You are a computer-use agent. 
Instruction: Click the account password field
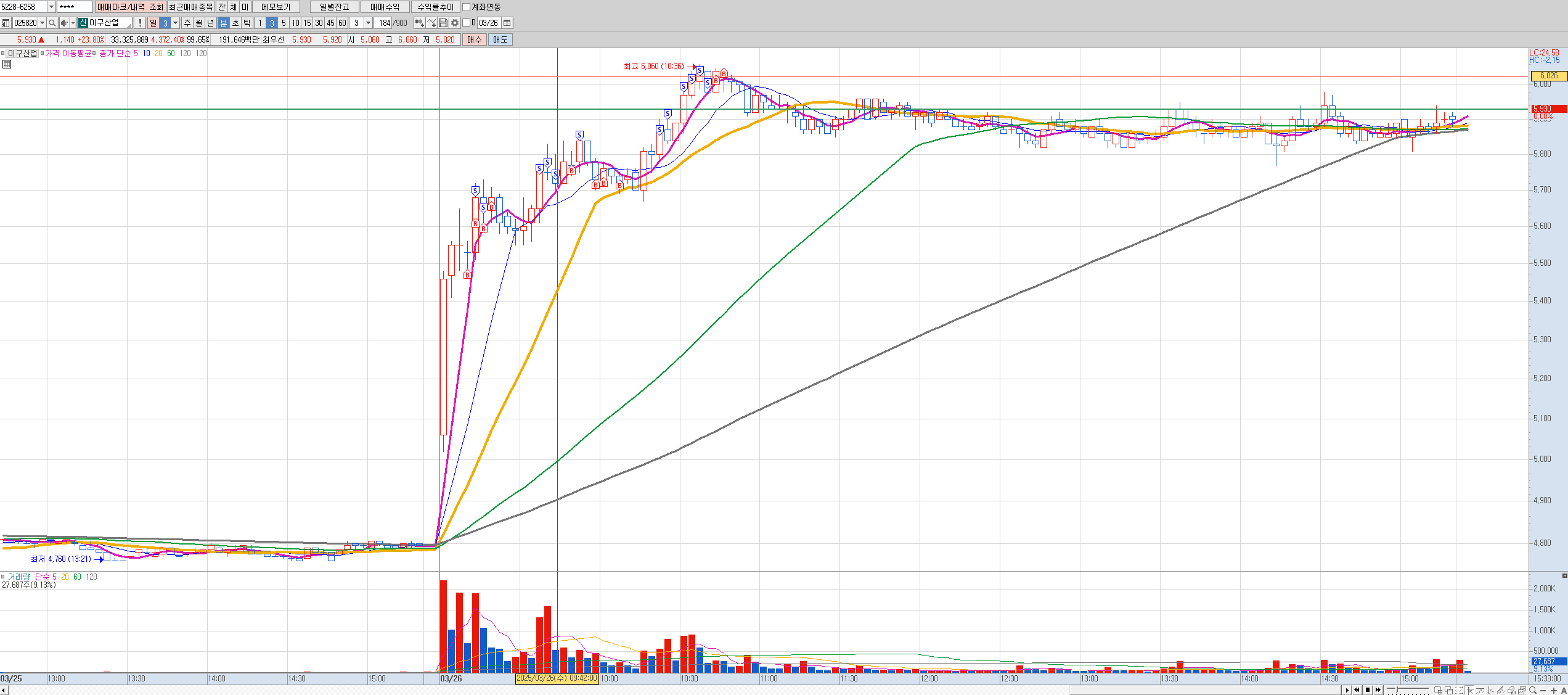(x=75, y=7)
